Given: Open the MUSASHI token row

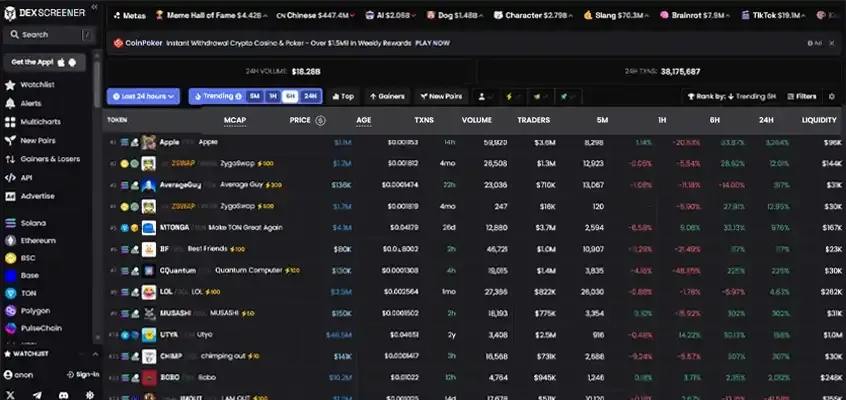Looking at the screenshot, I should pos(474,313).
